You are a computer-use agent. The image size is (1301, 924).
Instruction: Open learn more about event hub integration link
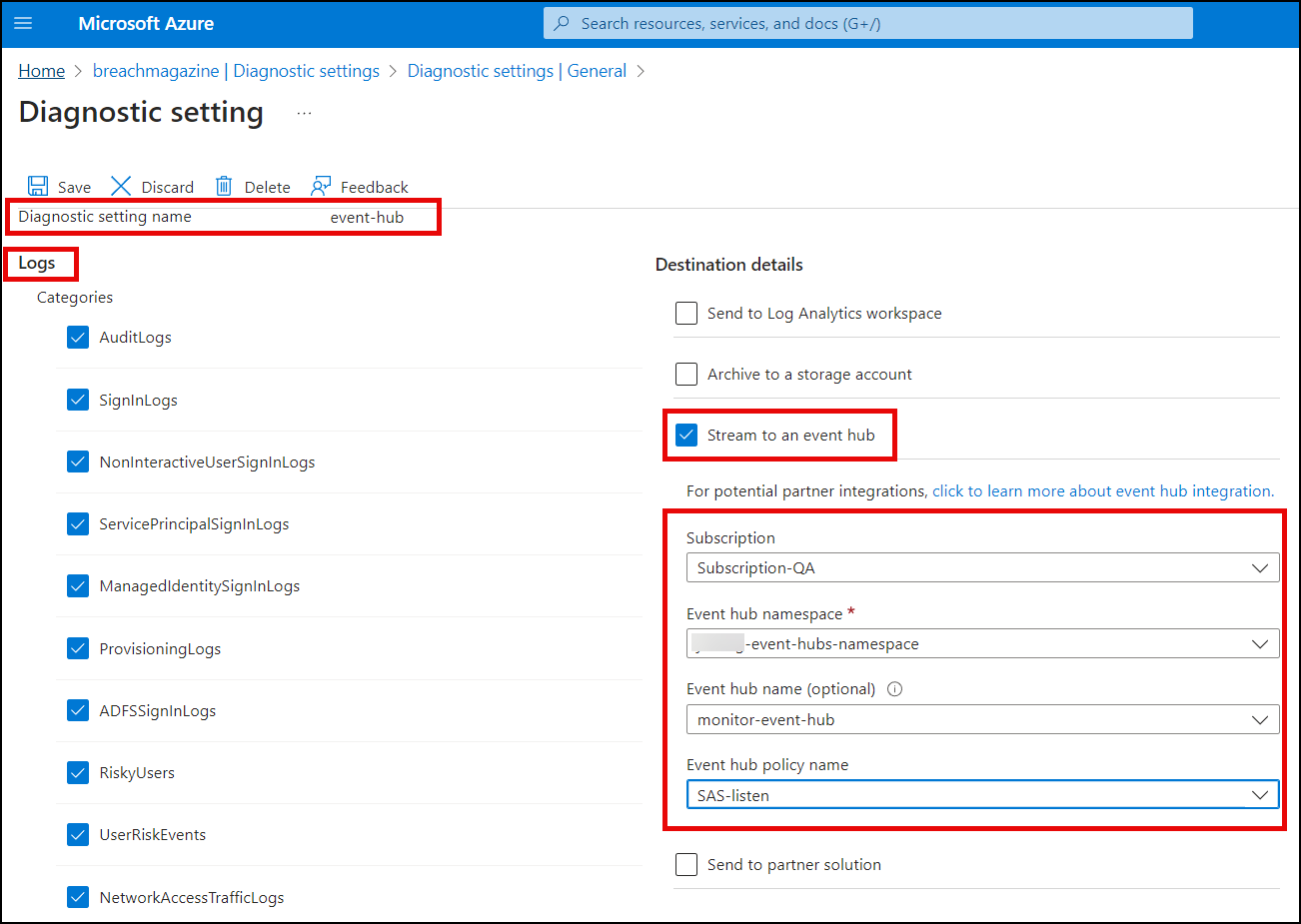tap(1102, 491)
